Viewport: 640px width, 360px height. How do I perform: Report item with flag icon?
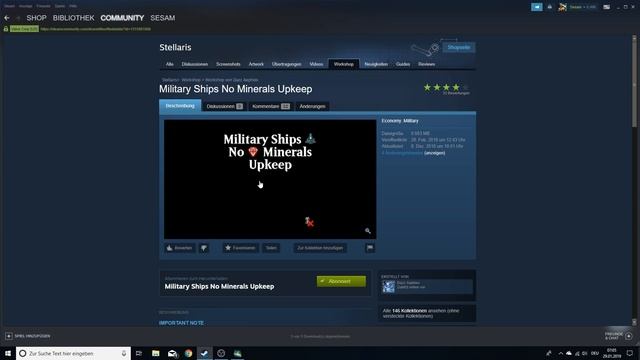[x=370, y=248]
